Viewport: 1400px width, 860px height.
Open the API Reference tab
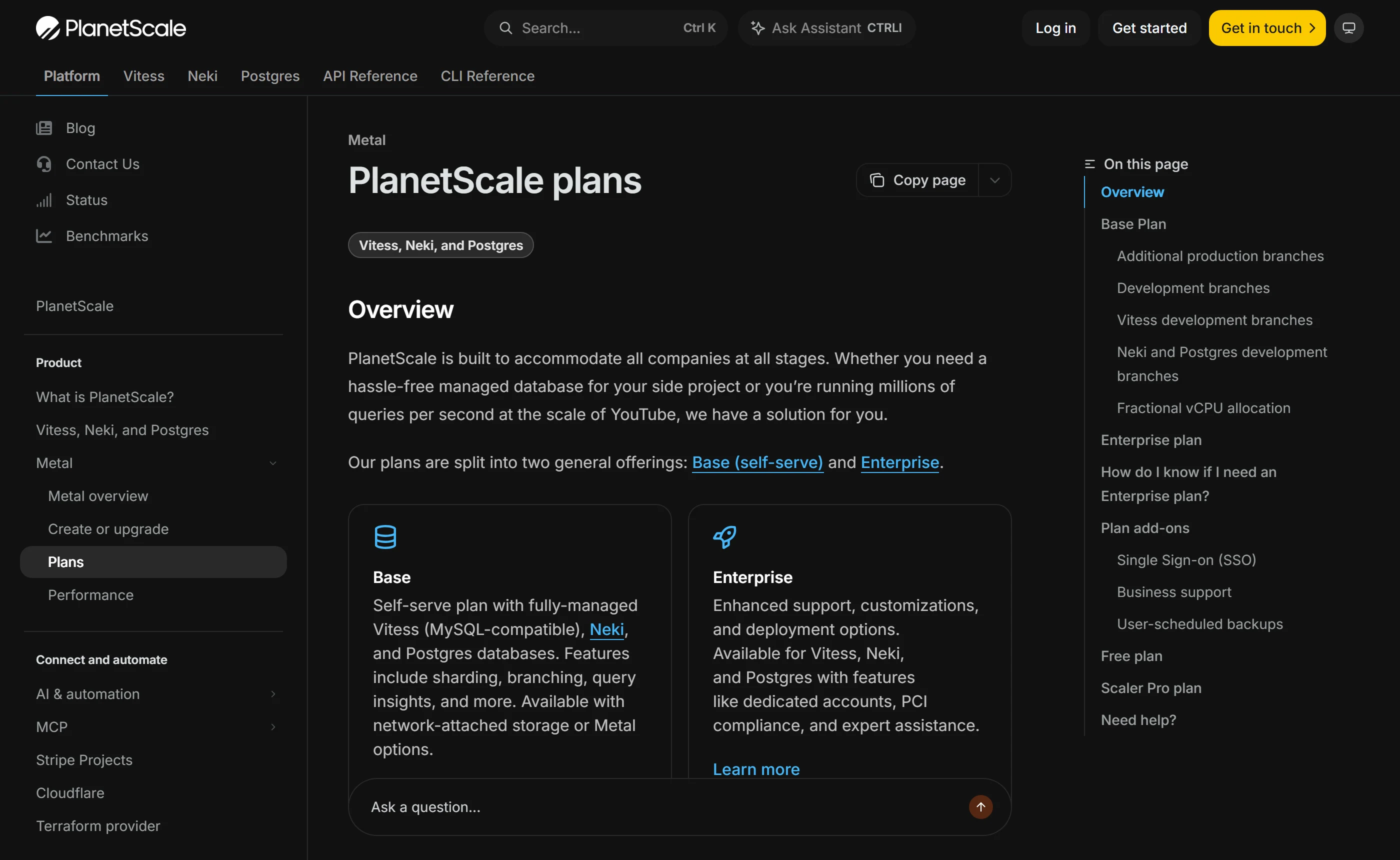click(370, 76)
